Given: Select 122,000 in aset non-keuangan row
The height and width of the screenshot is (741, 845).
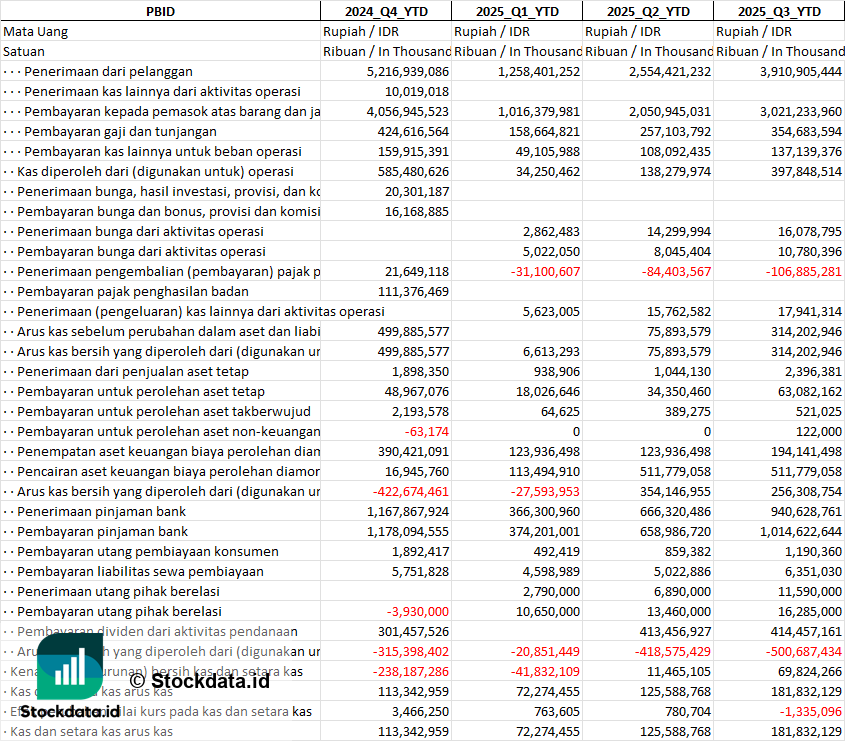Looking at the screenshot, I should coord(819,432).
